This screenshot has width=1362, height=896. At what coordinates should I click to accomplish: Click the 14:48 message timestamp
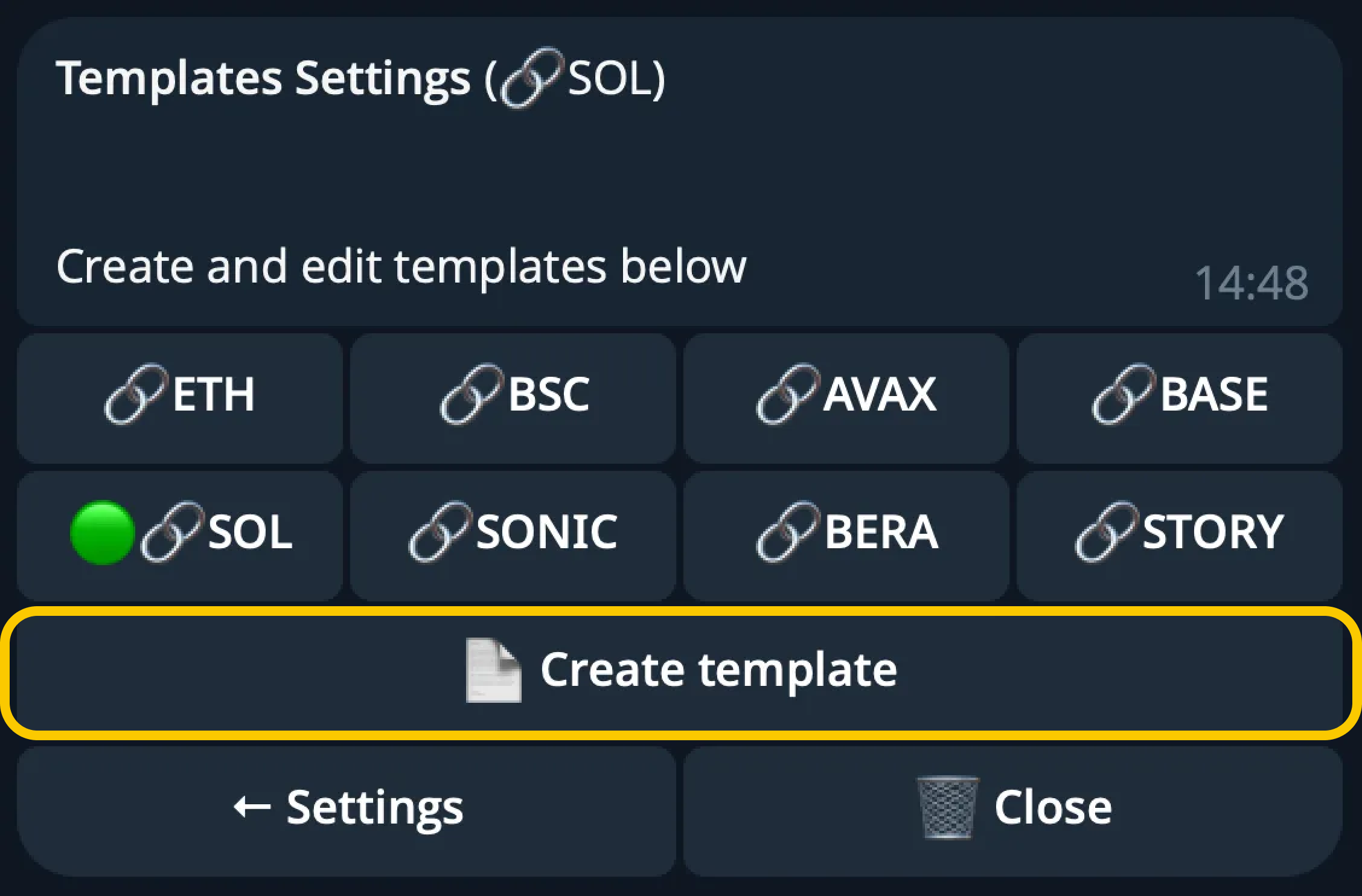coord(1251,283)
